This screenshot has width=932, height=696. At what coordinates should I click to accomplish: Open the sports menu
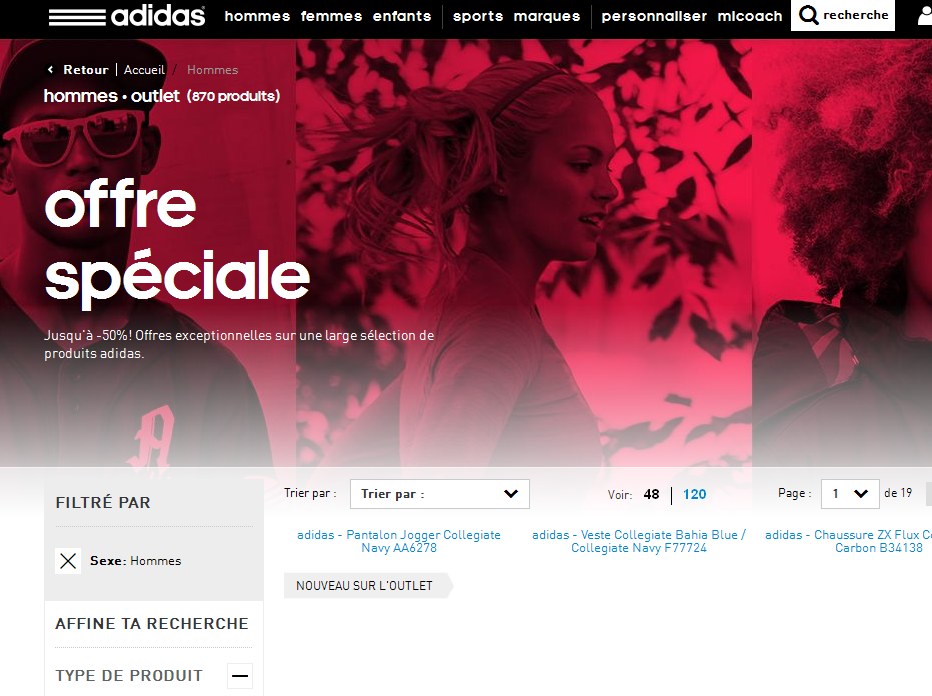tap(478, 16)
